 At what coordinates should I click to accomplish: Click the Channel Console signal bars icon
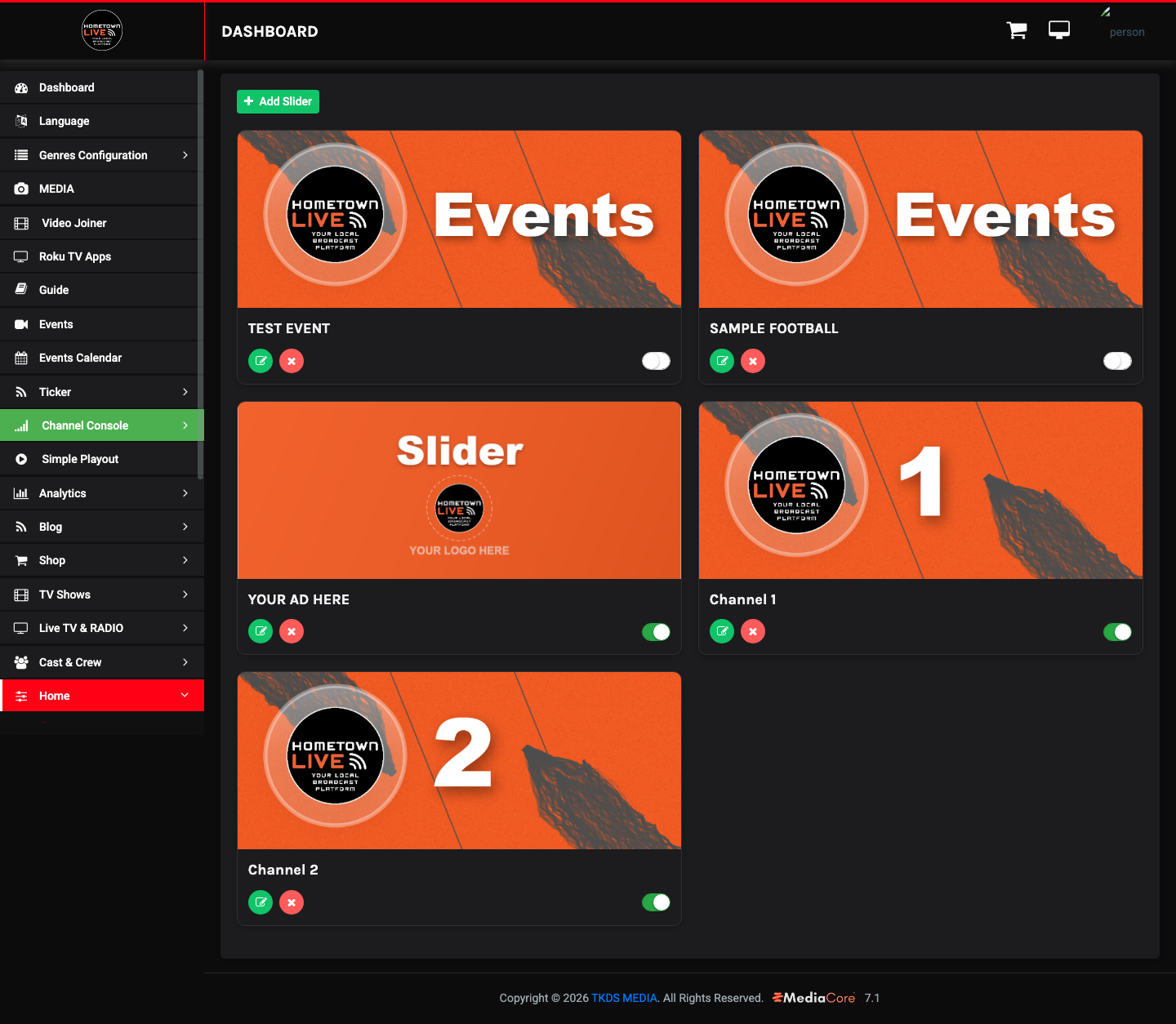pos(21,425)
